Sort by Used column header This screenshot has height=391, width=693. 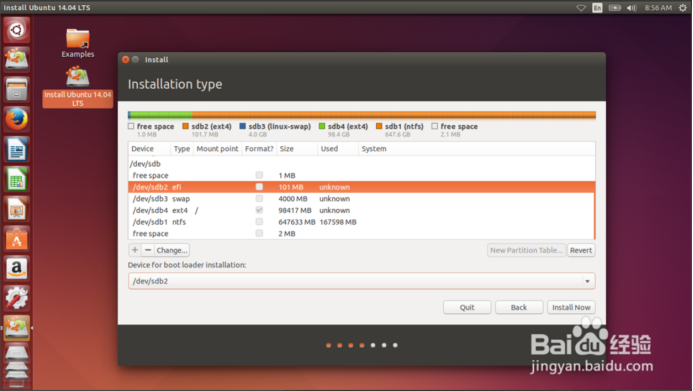coord(338,149)
